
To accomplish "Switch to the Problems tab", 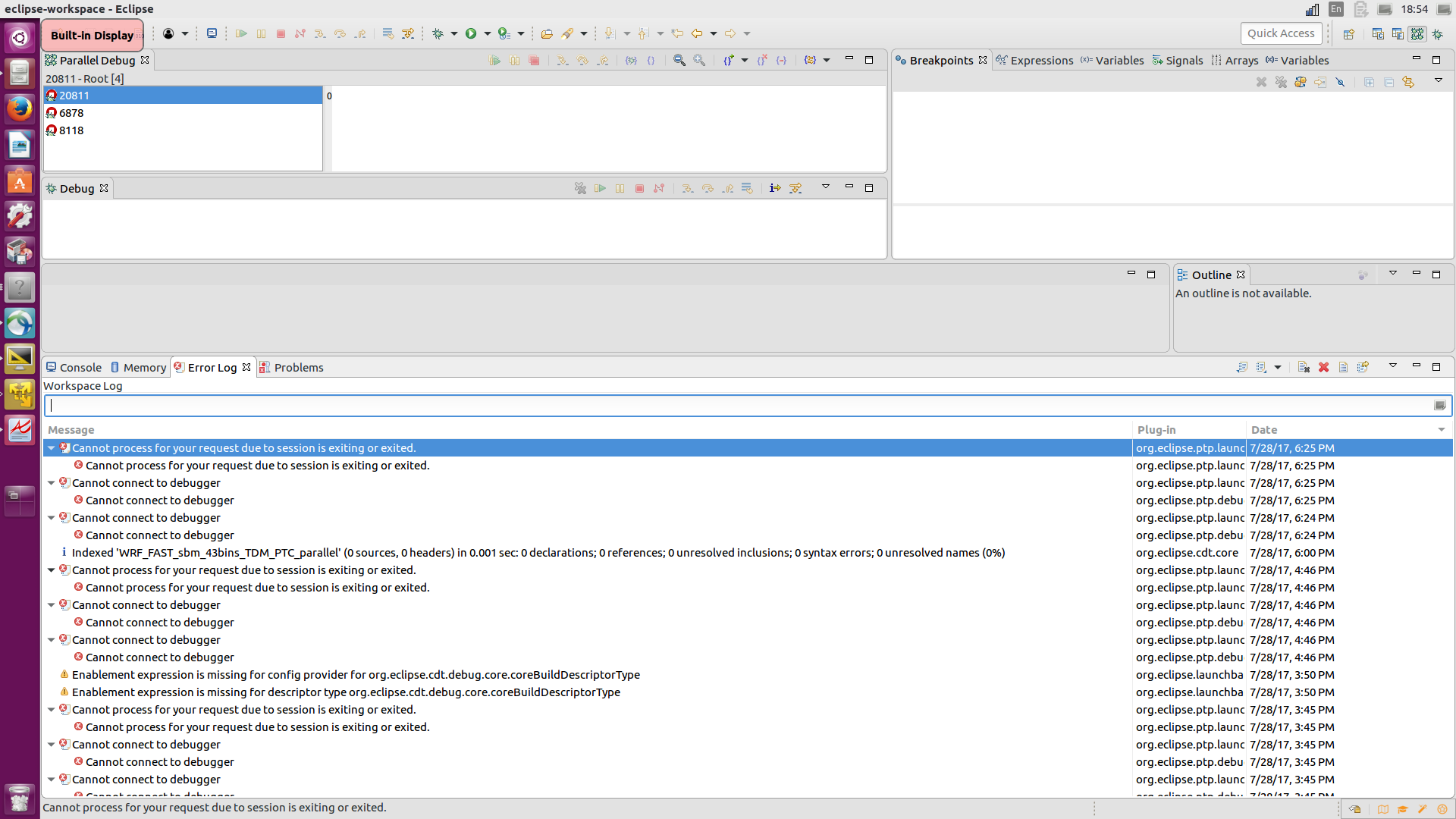I will [x=291, y=368].
